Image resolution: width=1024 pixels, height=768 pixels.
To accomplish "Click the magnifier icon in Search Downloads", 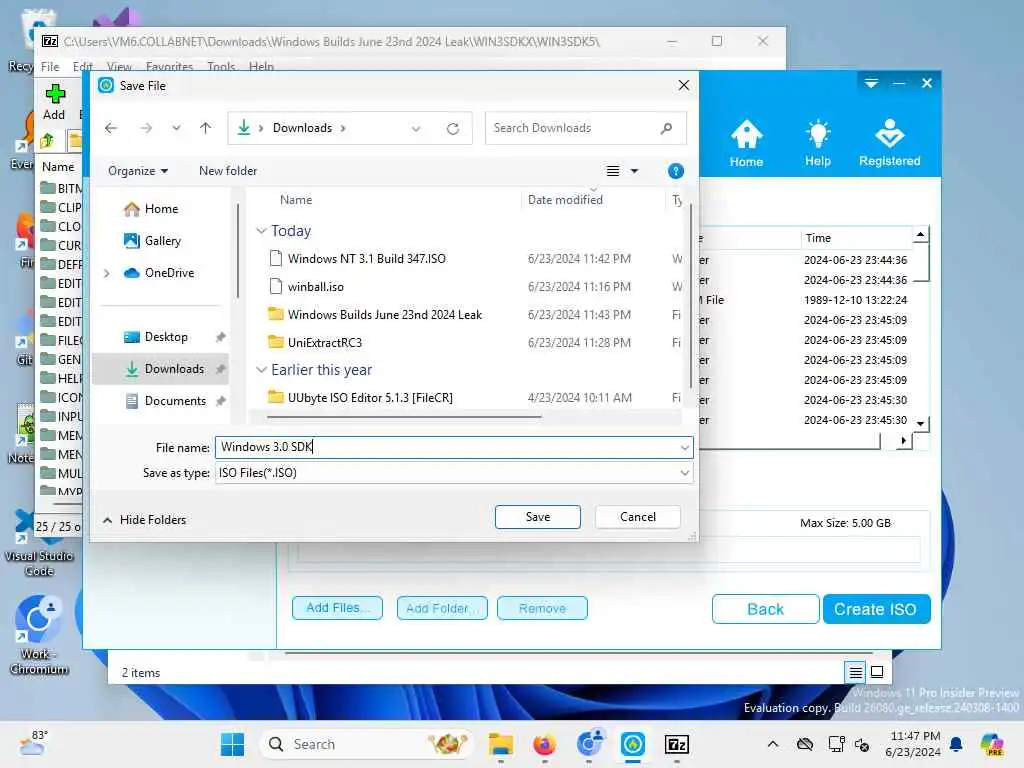I will click(666, 128).
